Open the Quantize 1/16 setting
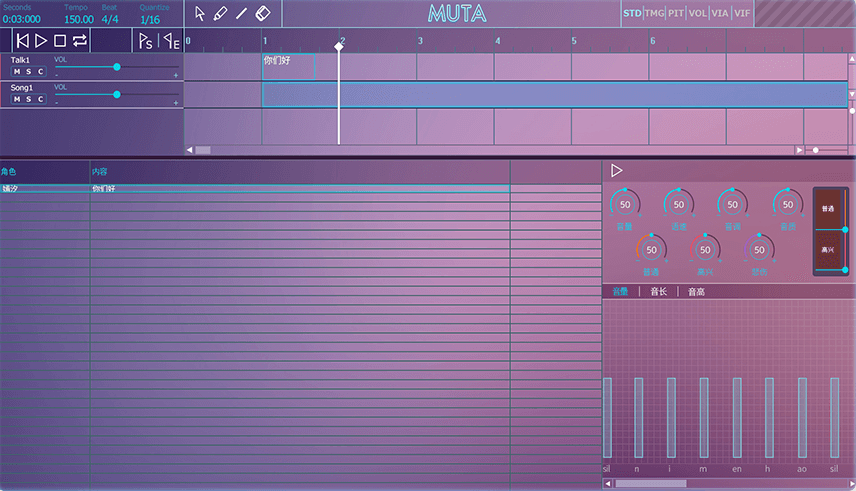 [150, 20]
